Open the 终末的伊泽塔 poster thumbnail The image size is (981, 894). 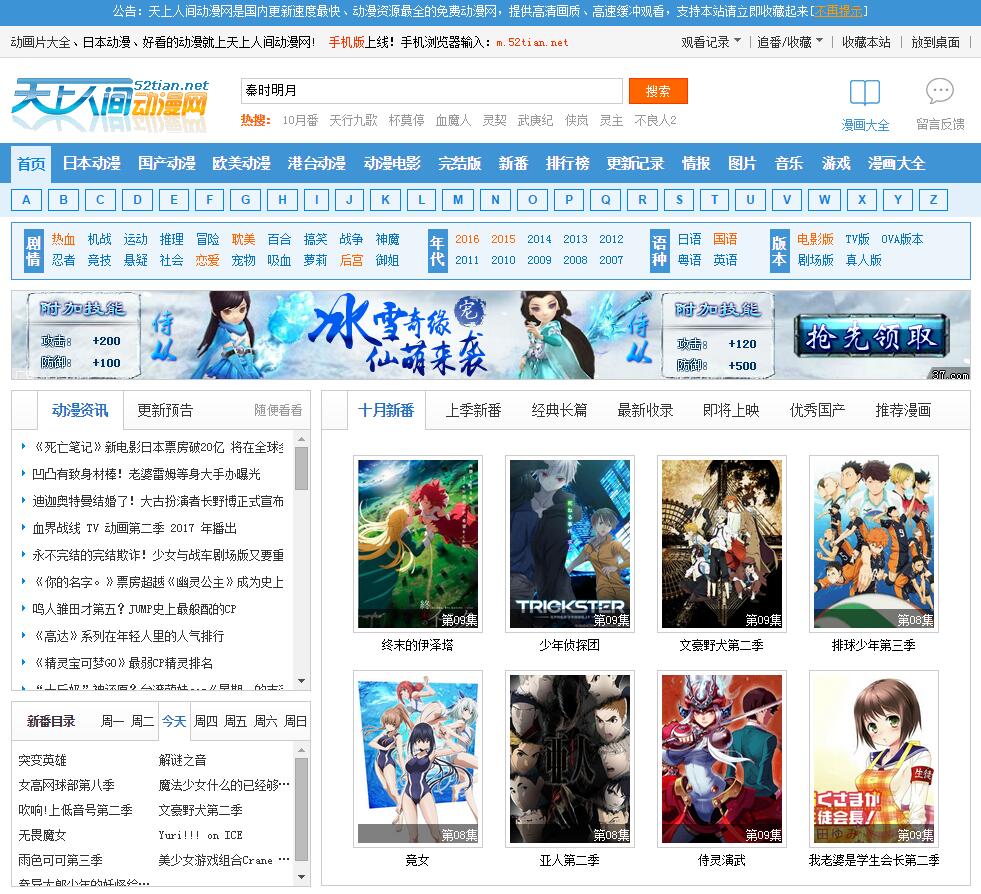pos(418,544)
